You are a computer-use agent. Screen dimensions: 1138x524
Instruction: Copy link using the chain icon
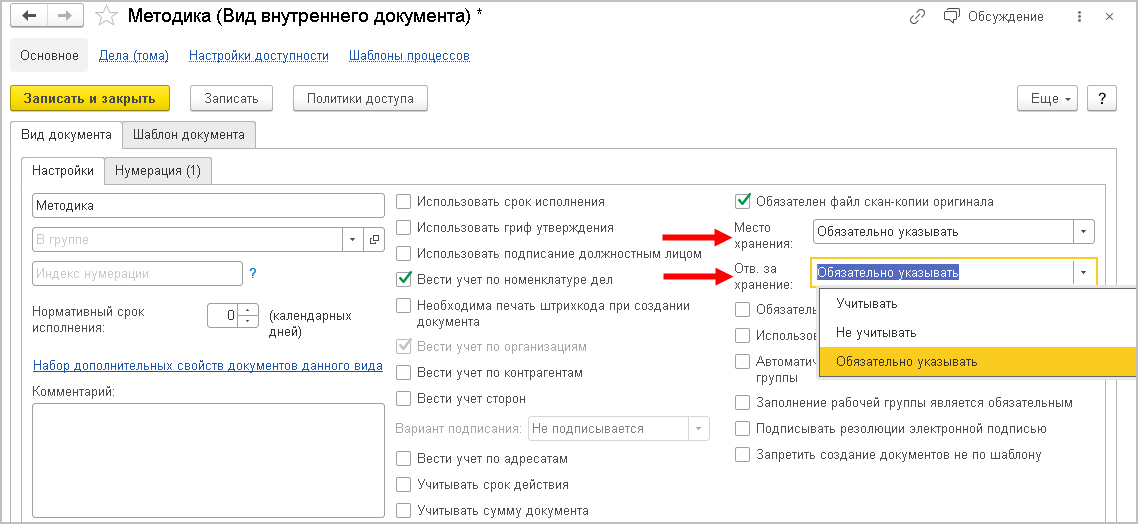pos(917,17)
